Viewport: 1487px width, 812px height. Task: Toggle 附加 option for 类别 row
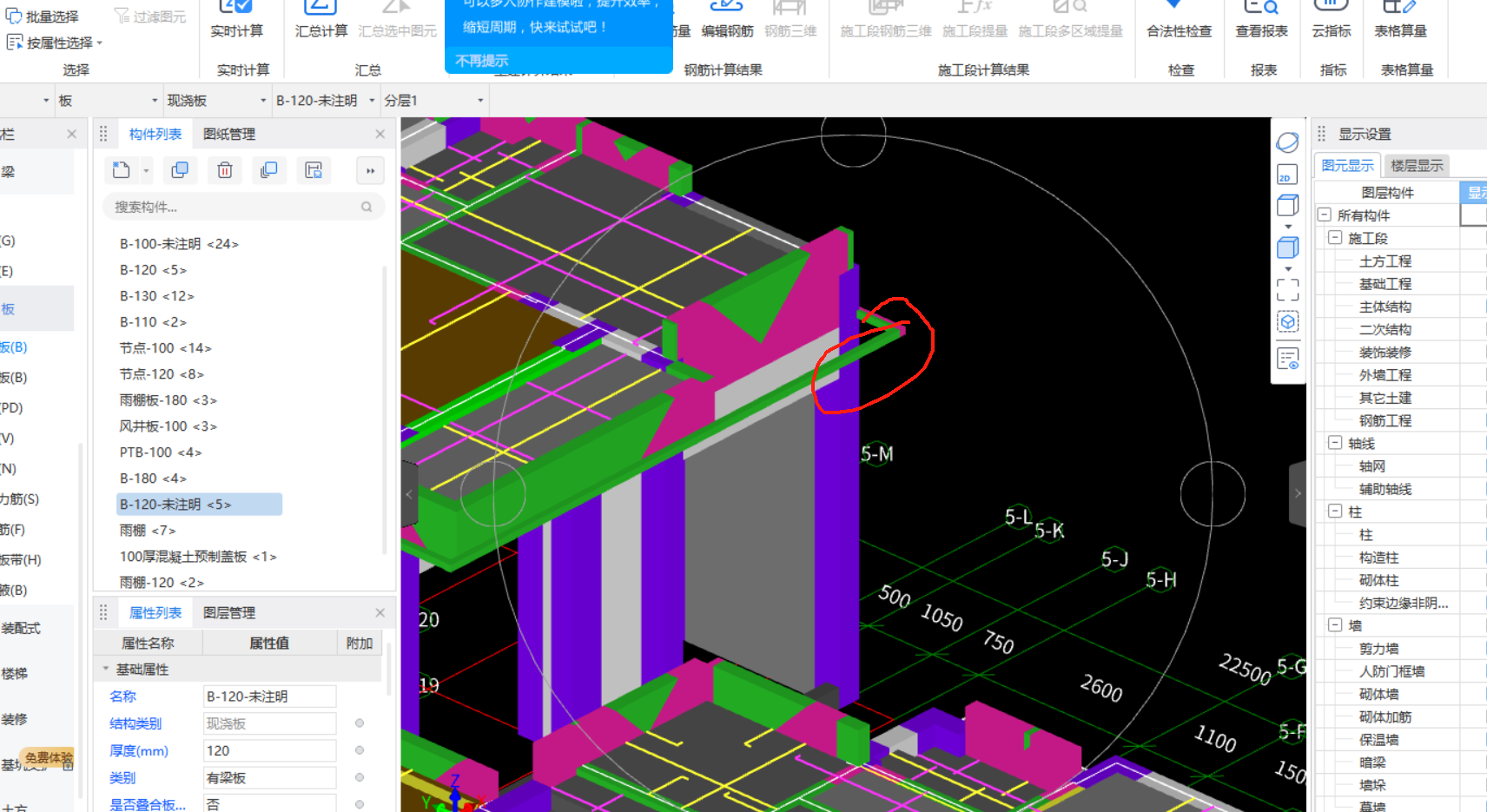click(360, 777)
